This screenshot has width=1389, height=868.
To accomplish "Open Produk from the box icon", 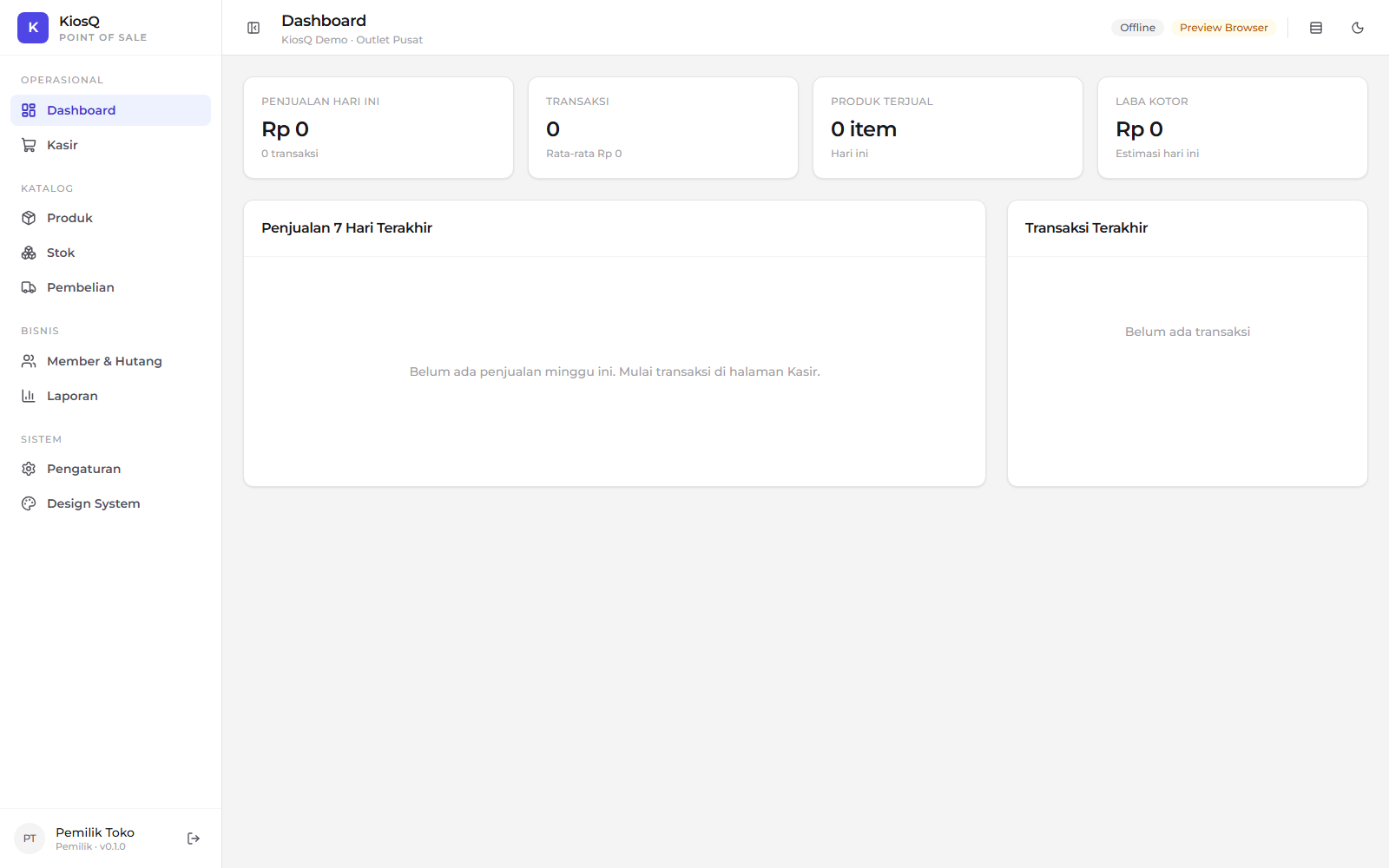I will tap(29, 218).
